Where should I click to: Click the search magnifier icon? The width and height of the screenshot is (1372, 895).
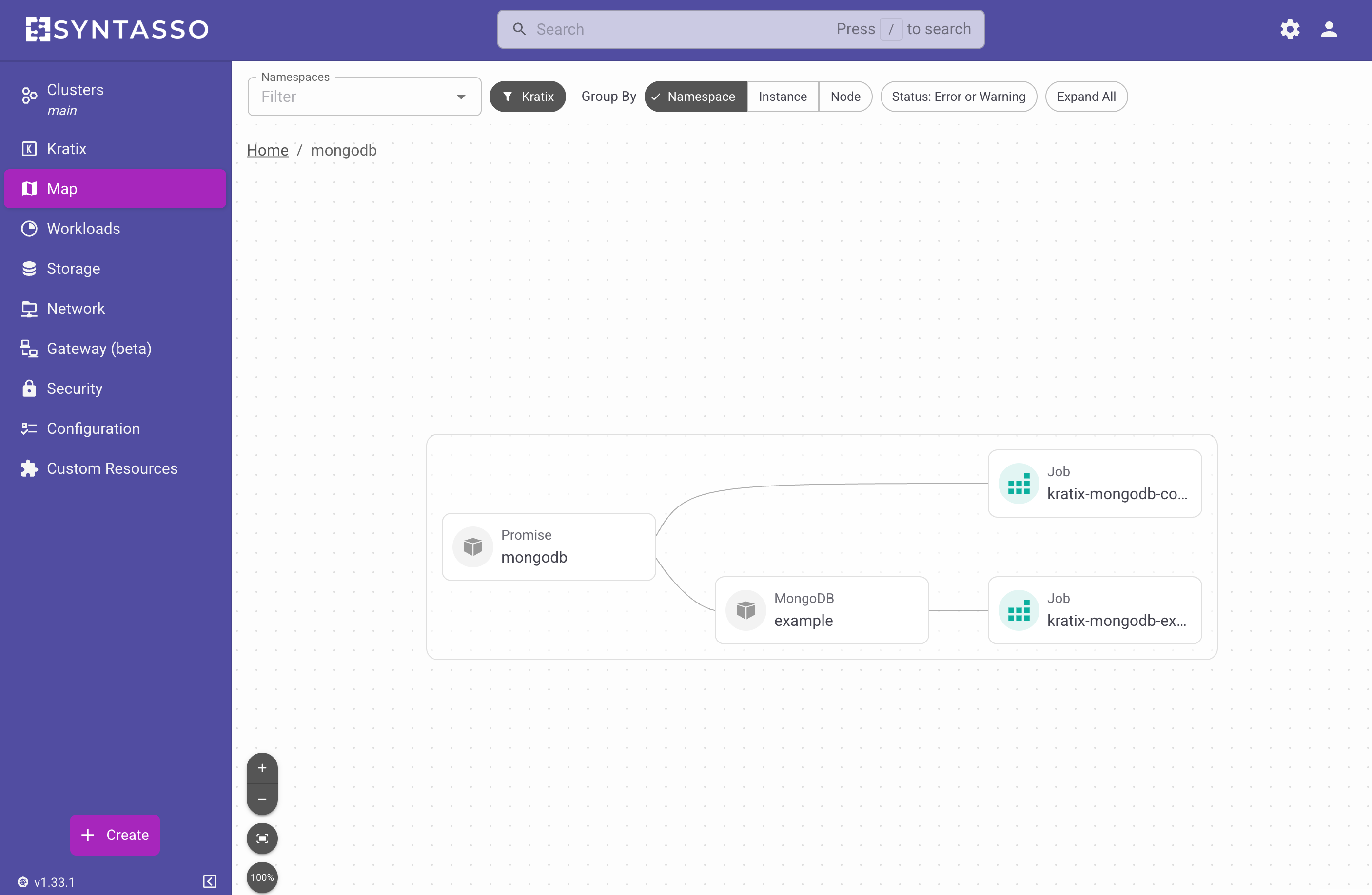point(519,29)
